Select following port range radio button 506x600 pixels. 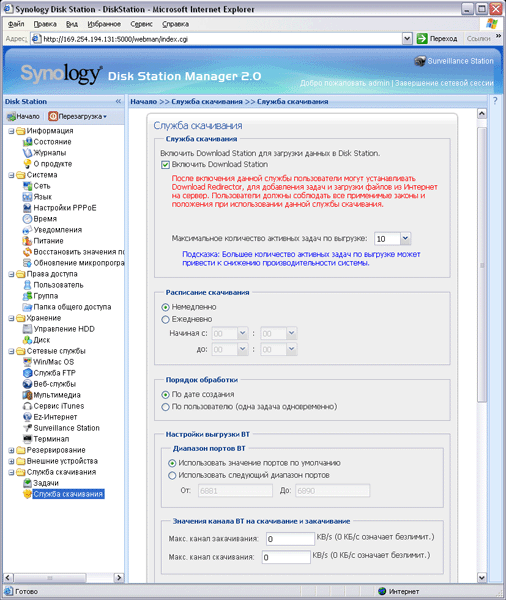[172, 476]
